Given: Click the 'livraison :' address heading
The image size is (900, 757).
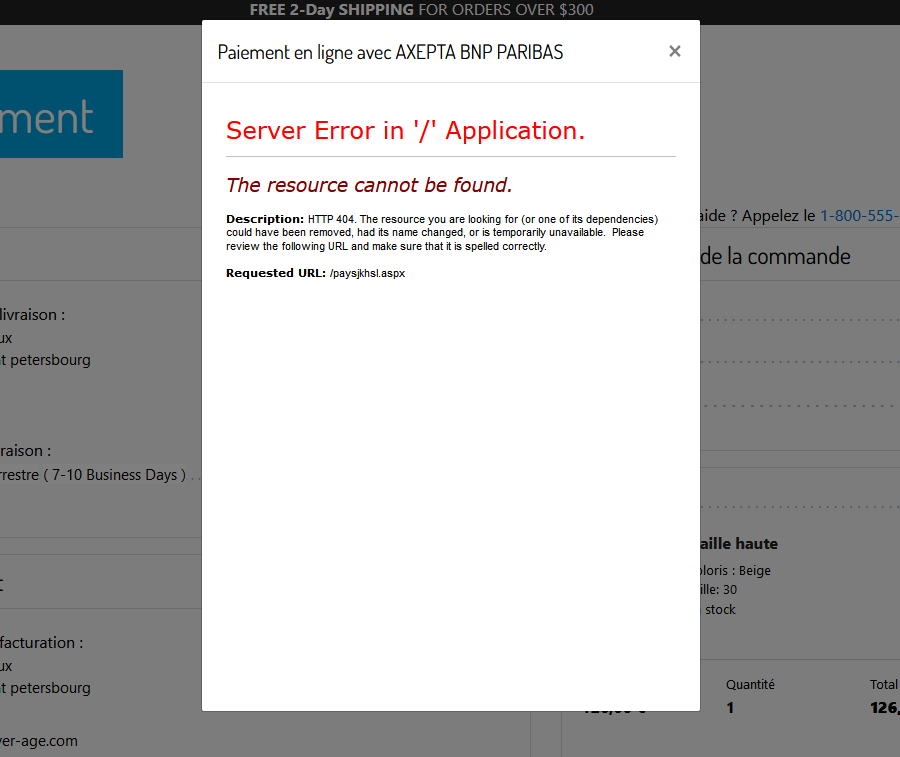Looking at the screenshot, I should [32, 314].
